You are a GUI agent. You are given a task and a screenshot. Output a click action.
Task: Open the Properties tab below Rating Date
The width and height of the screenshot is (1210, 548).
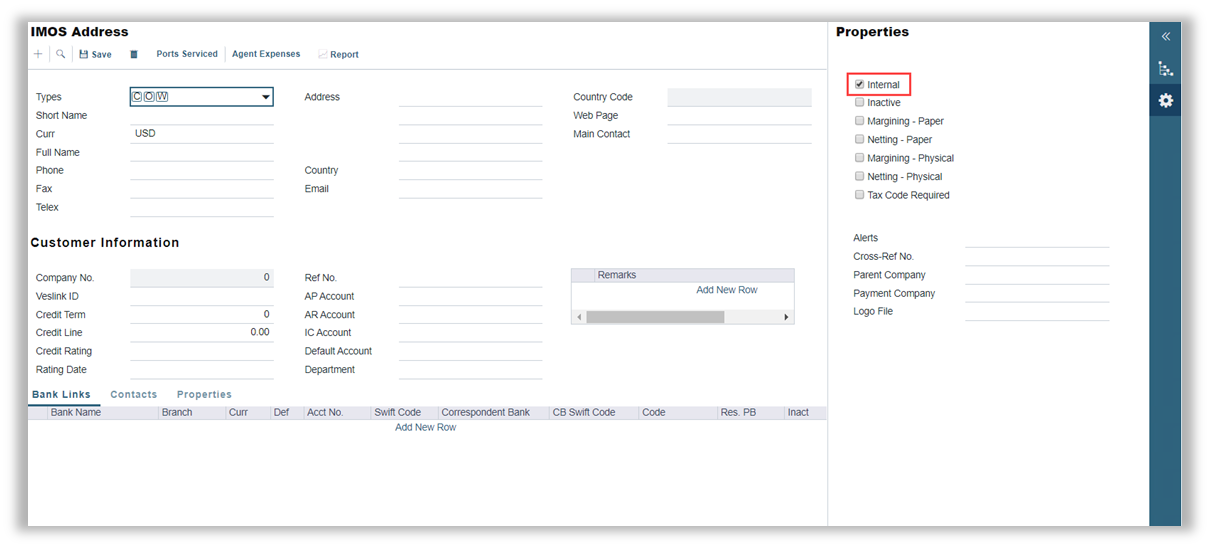(x=204, y=395)
